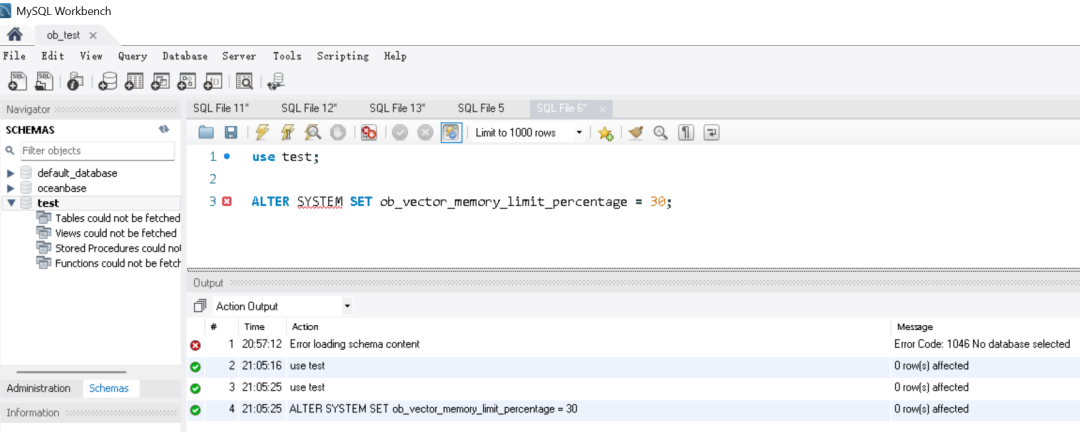Create a new function icon
The image size is (1080, 432).
point(213,81)
